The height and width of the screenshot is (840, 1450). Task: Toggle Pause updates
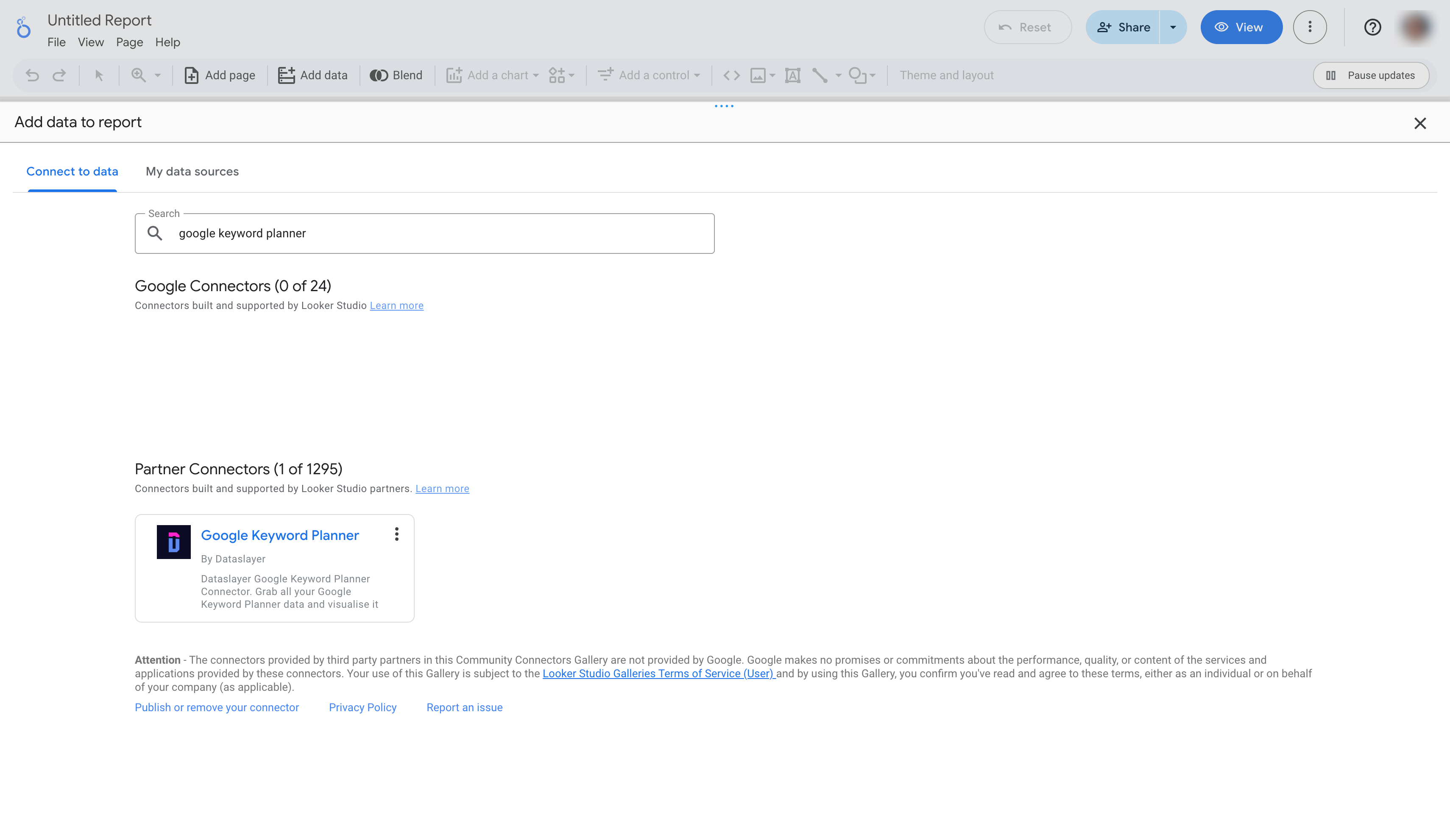[x=1371, y=75]
